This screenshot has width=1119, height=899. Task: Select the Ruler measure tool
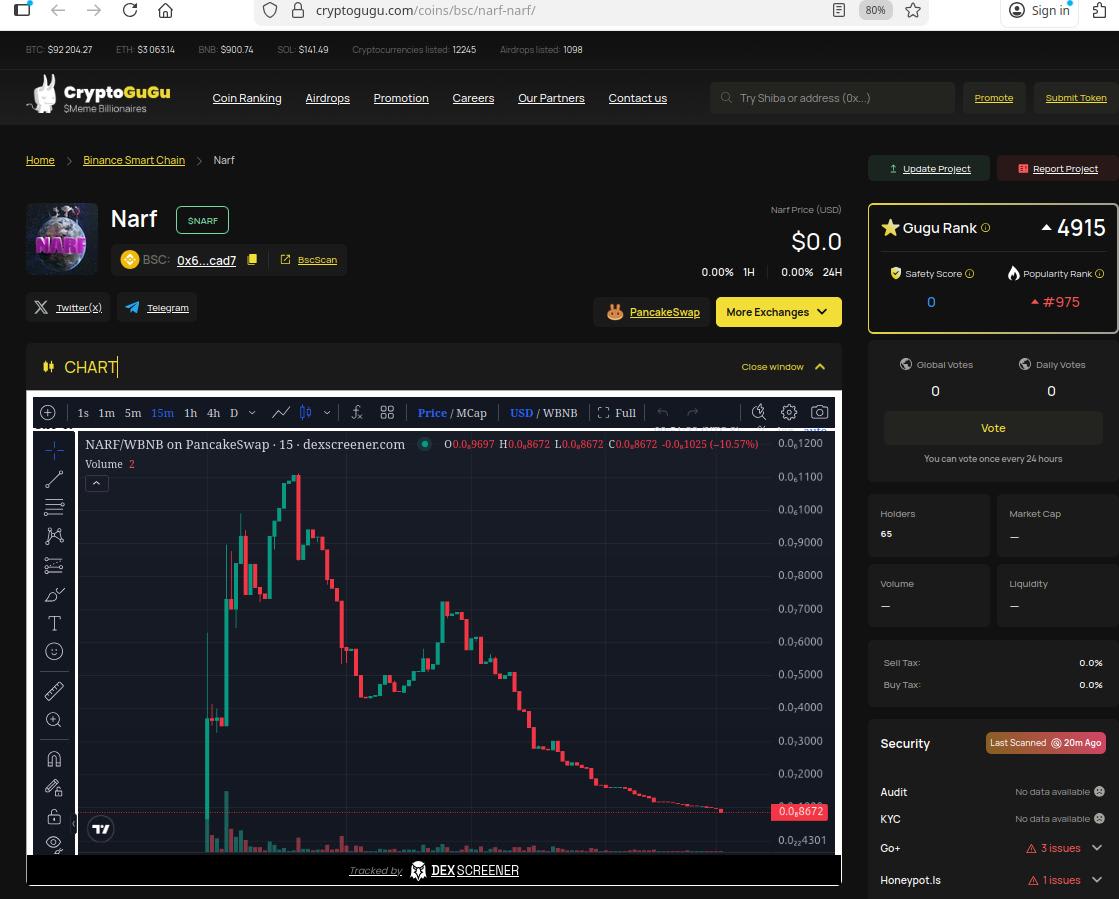[x=54, y=690]
